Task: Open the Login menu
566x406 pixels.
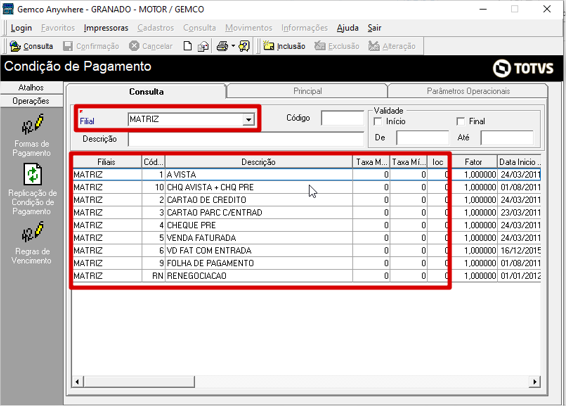Action: (x=21, y=28)
